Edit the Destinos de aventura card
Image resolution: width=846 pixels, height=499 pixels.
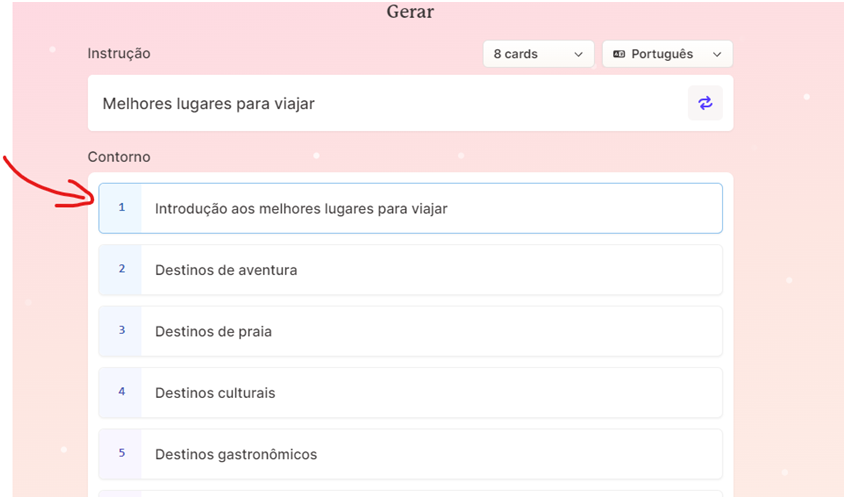pos(431,270)
